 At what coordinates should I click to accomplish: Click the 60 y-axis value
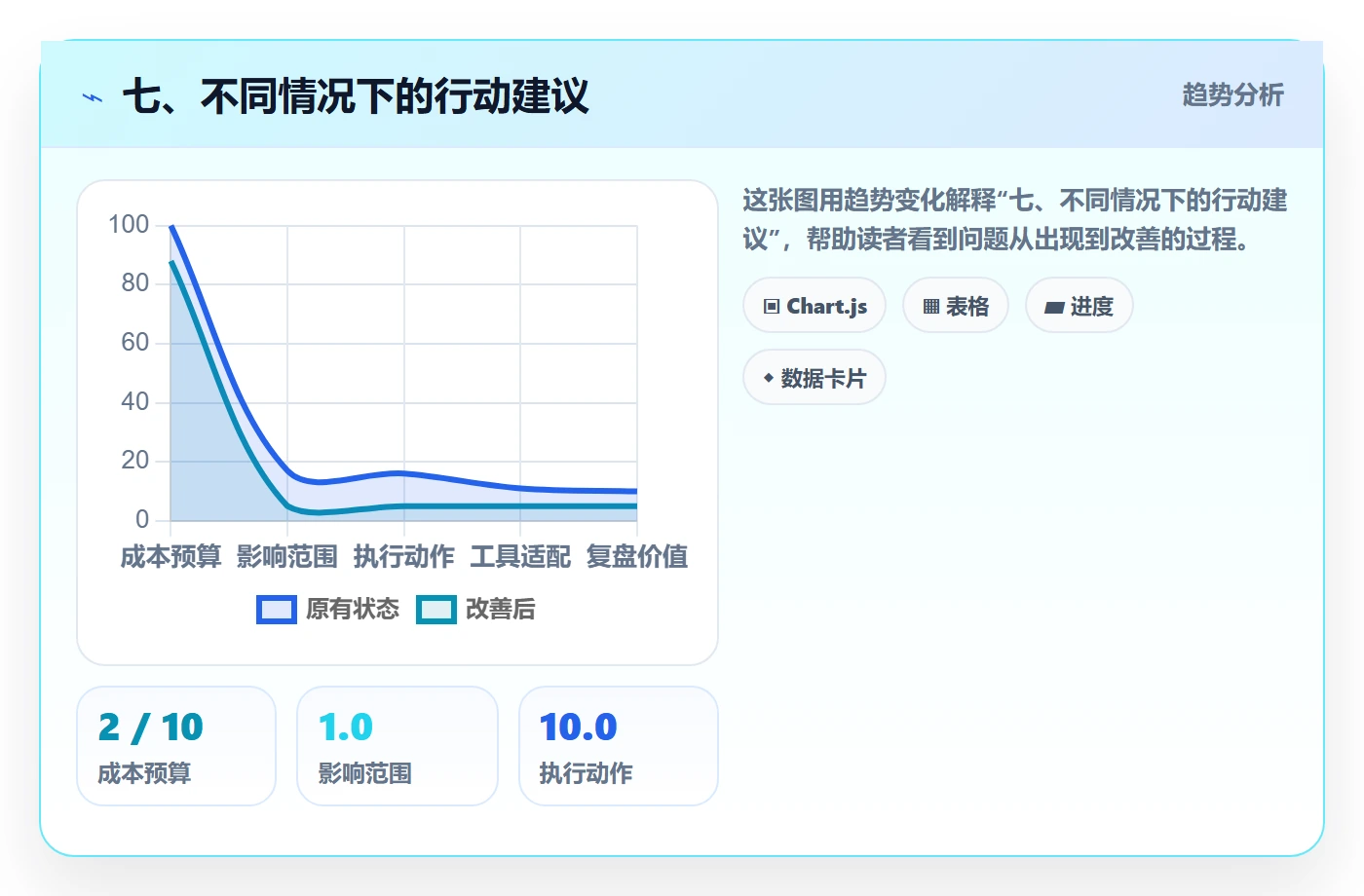coord(135,343)
